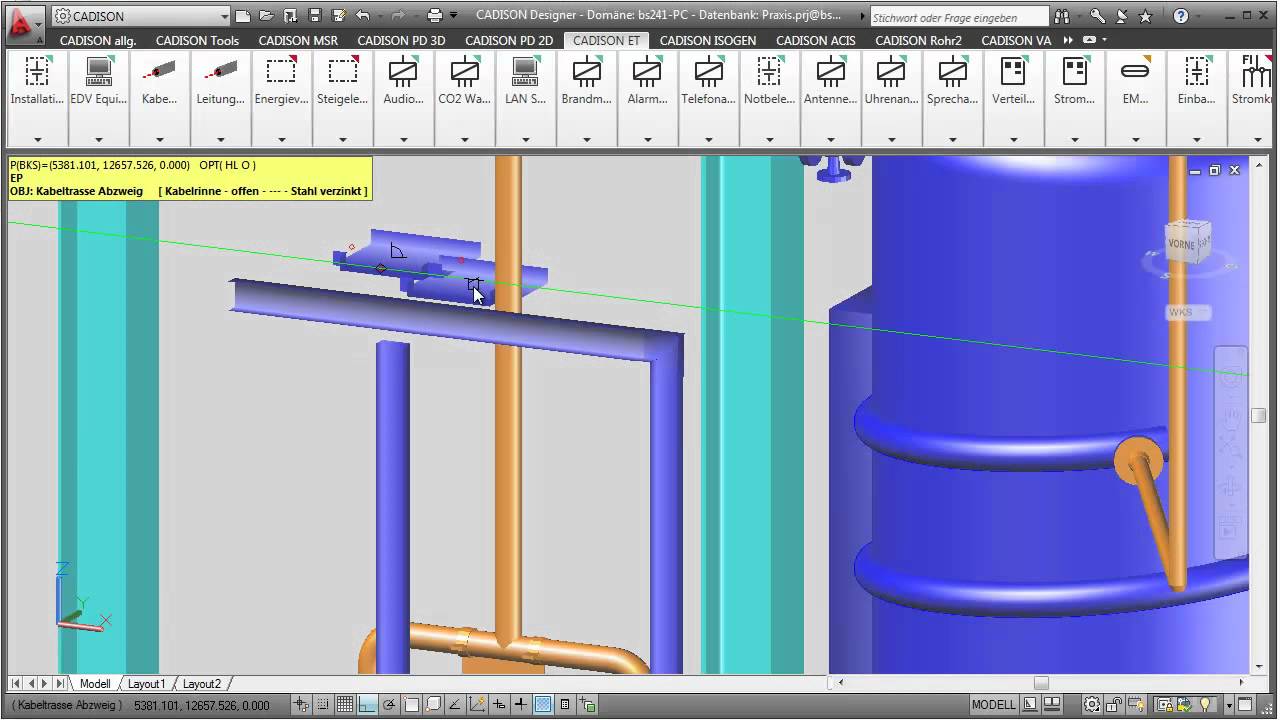The image size is (1280, 720).
Task: Click the VORNE face of the ViewCube
Action: [x=1182, y=243]
